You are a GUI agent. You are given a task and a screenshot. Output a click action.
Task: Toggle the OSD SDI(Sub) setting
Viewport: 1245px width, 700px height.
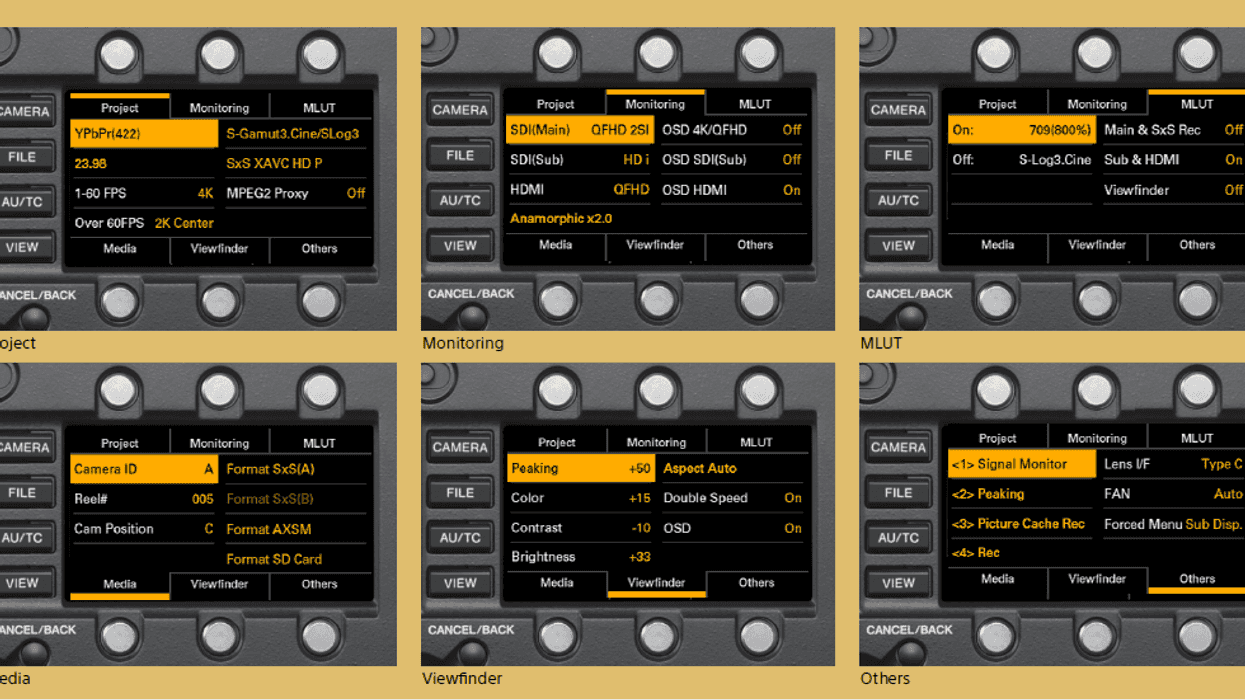(732, 160)
